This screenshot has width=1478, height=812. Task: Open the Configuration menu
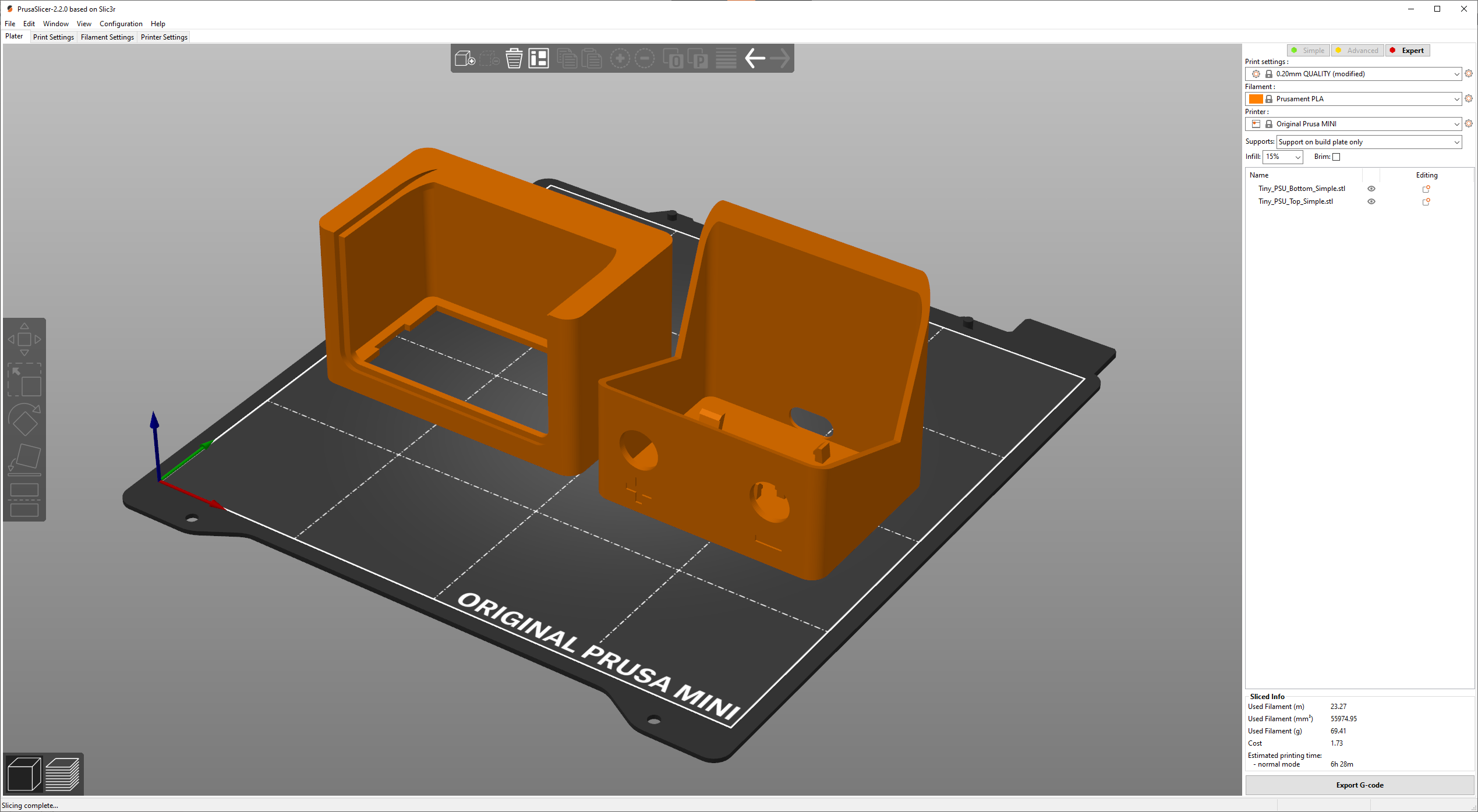point(121,24)
